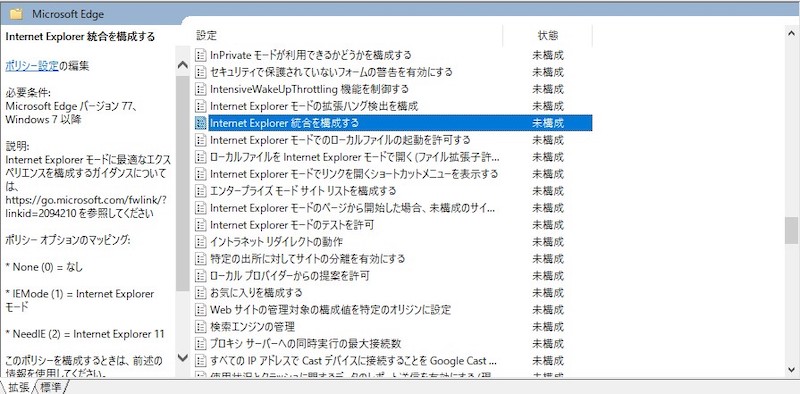
Task: Select エンタープライズ モード サイト リストを構成する
Action: [303, 191]
